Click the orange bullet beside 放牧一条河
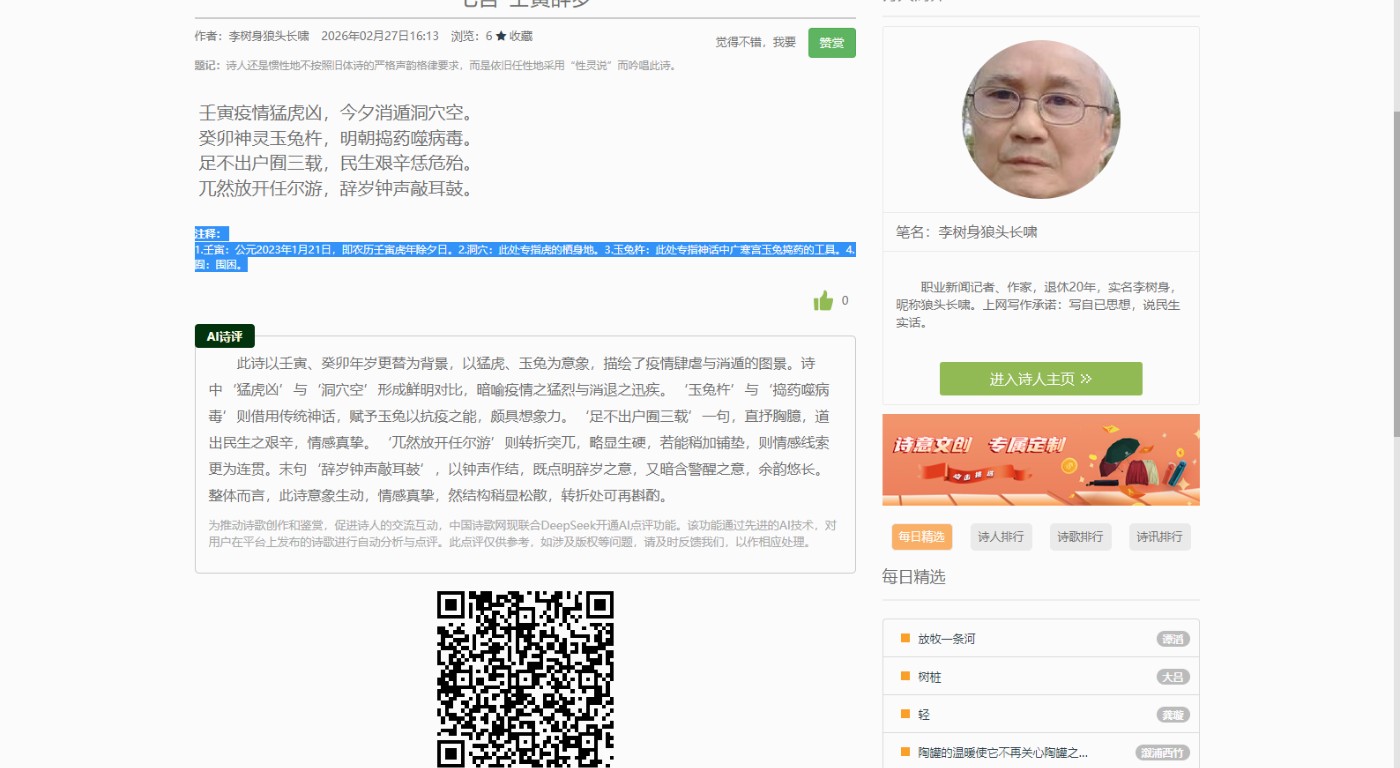 [905, 638]
